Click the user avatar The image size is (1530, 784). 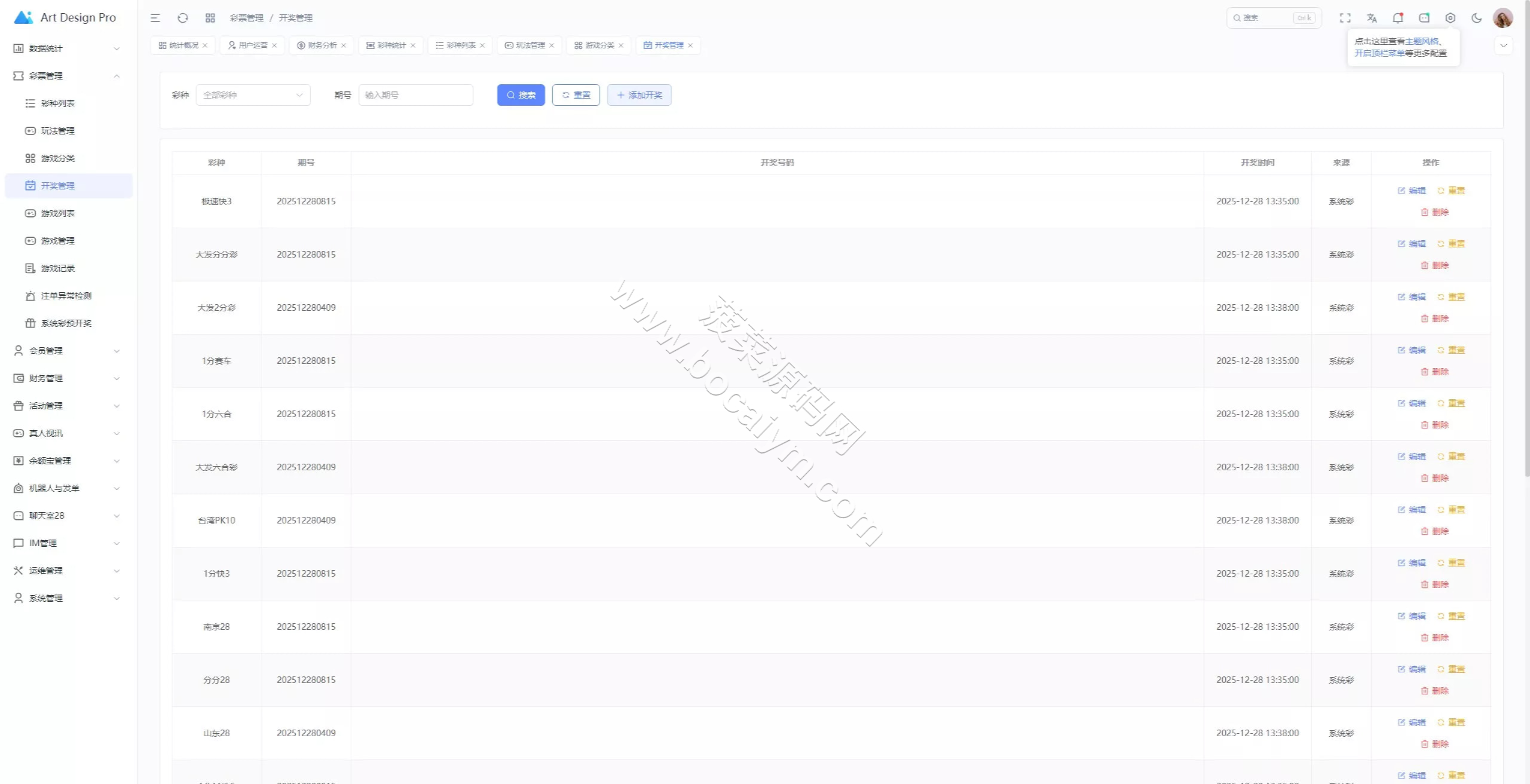[1503, 18]
